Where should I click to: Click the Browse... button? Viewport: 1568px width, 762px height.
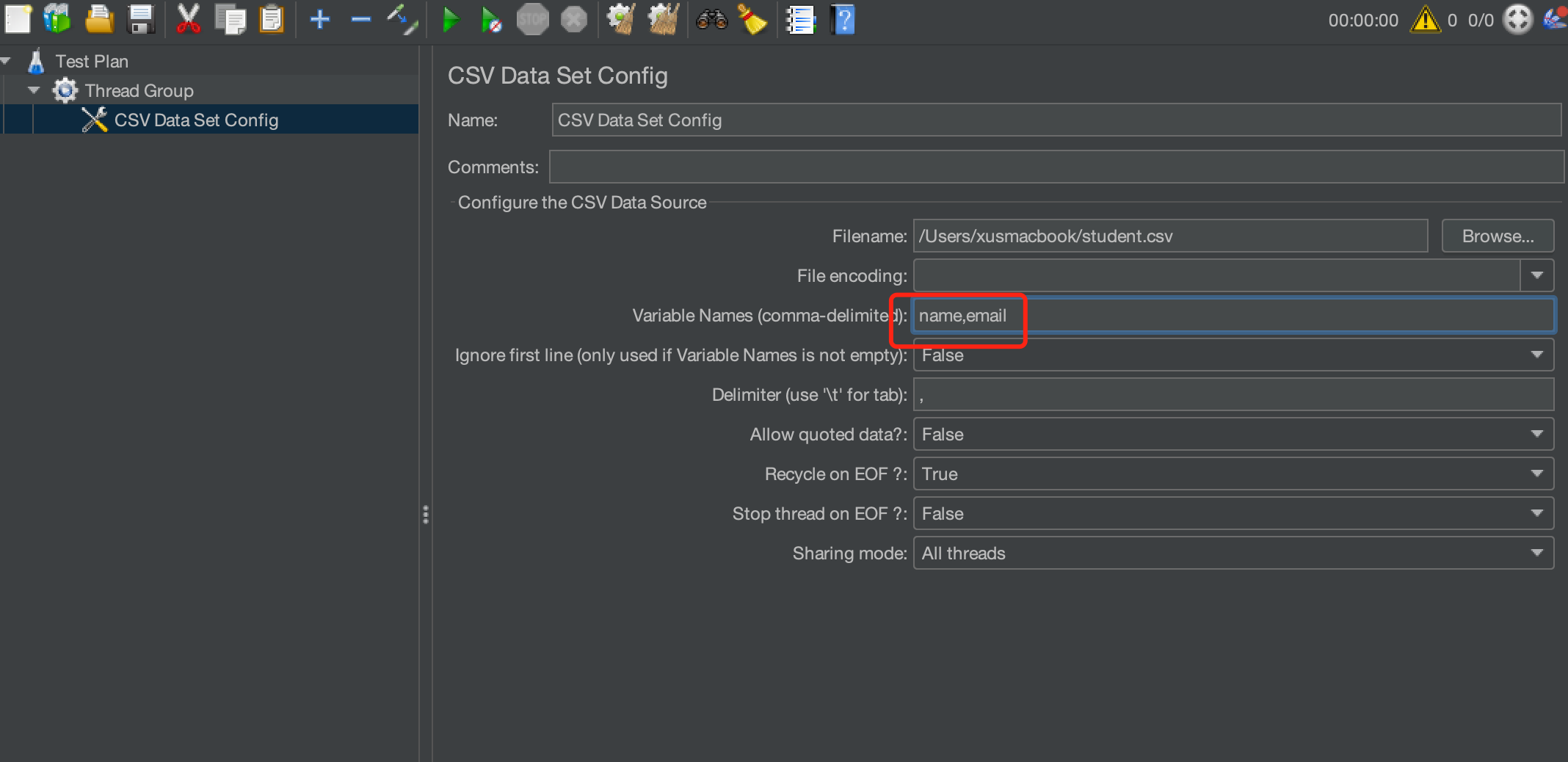coord(1498,236)
